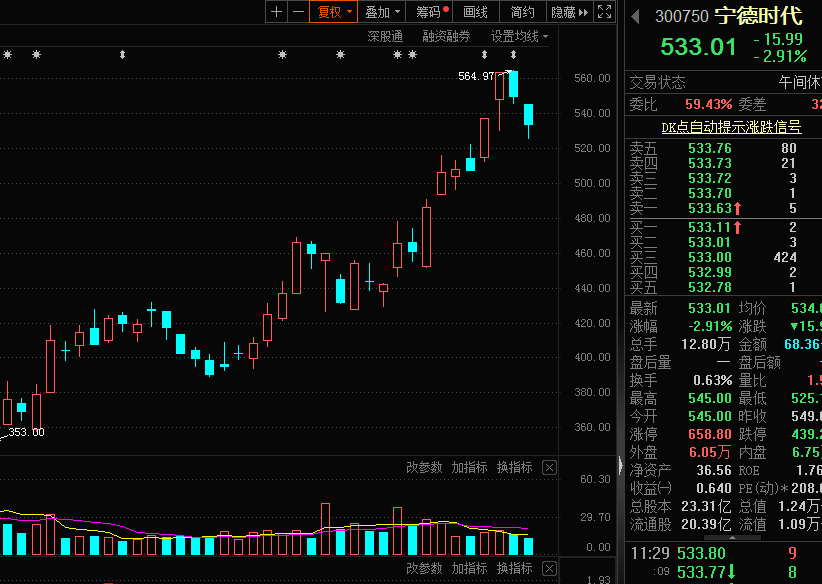The image size is (822, 584).
Task: Click the 深股通 label
Action: [x=384, y=36]
